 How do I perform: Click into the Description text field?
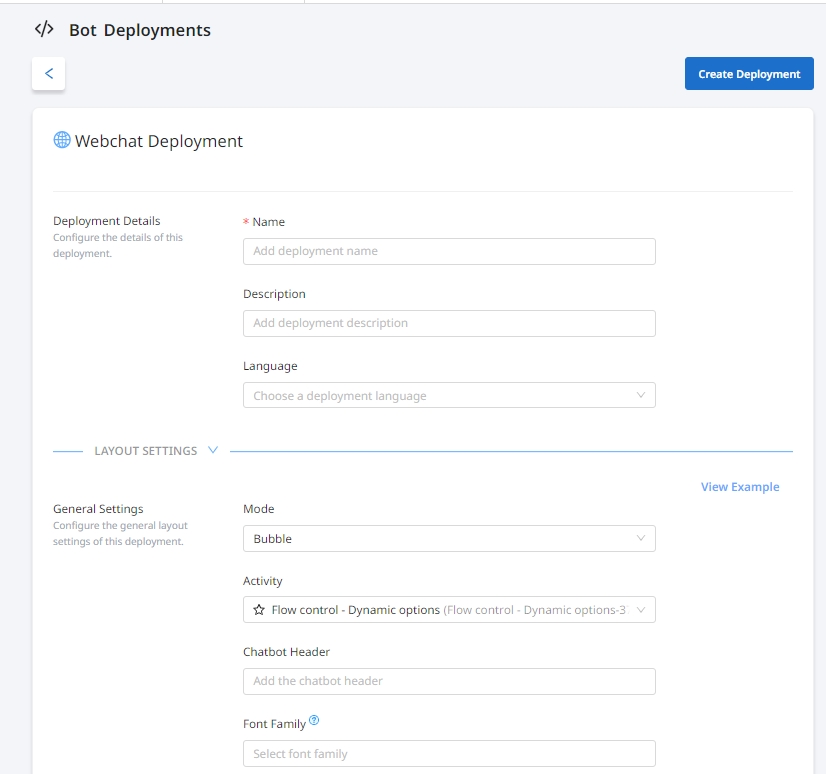(449, 323)
